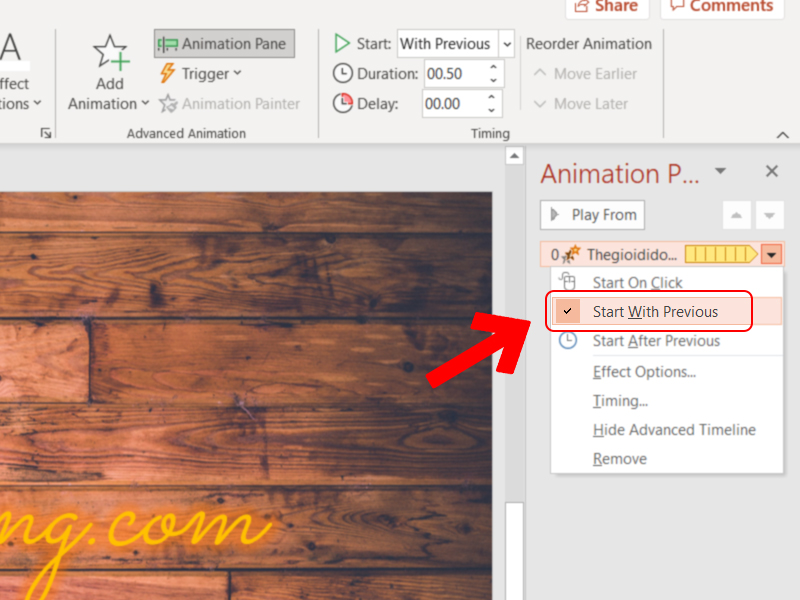Choose the checked Start With Previous option

tap(655, 312)
